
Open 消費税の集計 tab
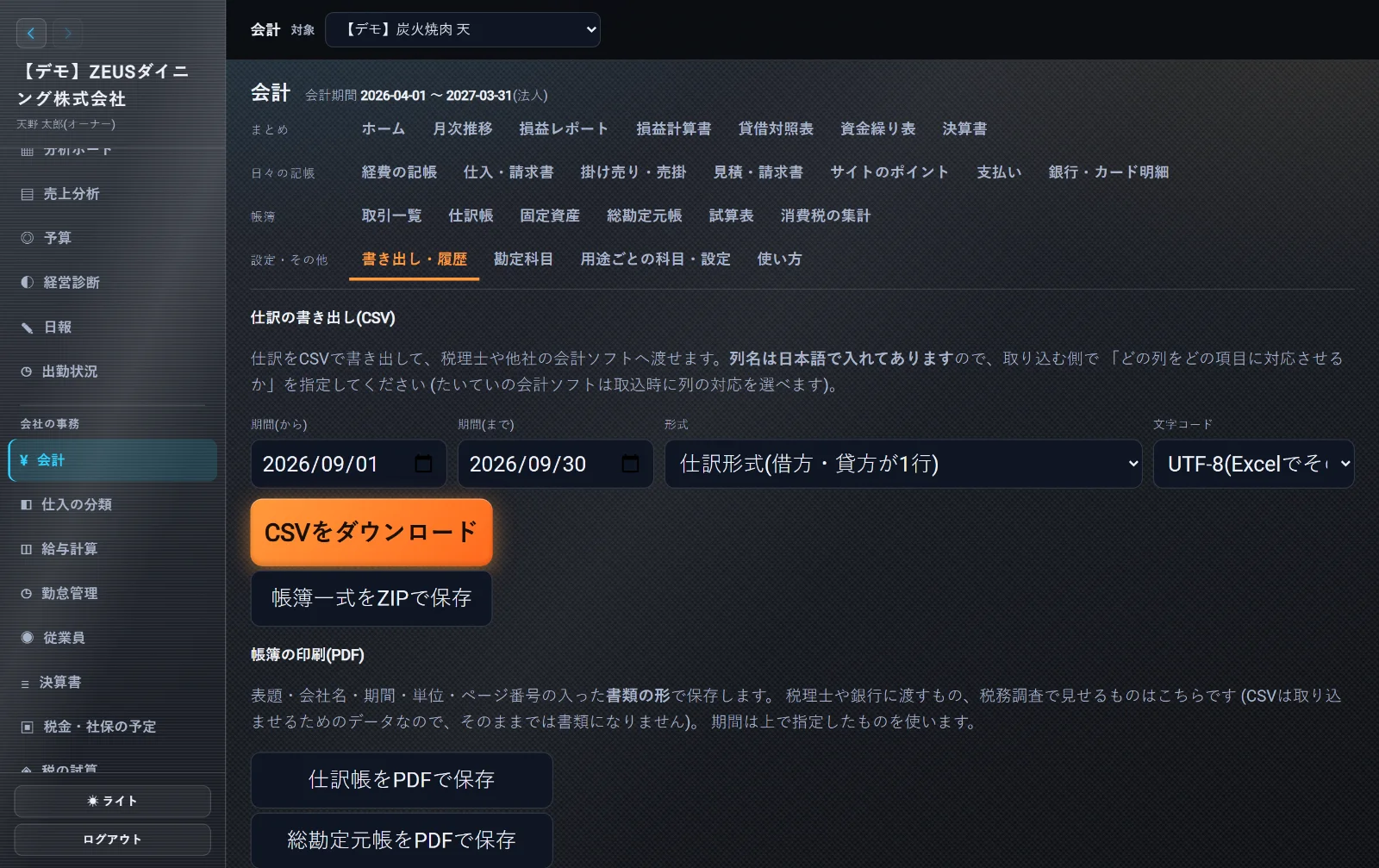[826, 215]
